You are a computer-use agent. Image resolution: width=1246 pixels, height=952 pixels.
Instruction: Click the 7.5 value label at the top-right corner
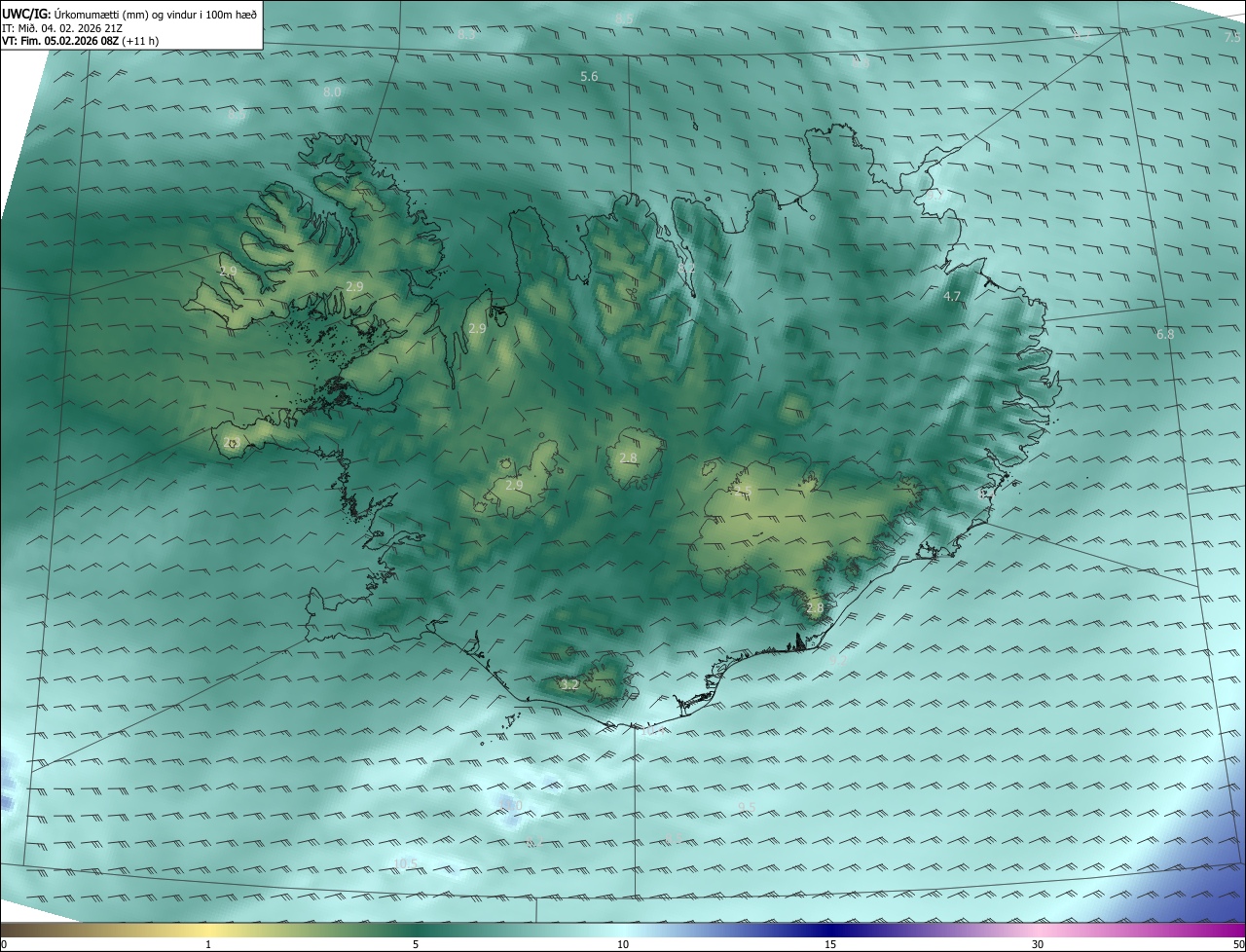1231,37
